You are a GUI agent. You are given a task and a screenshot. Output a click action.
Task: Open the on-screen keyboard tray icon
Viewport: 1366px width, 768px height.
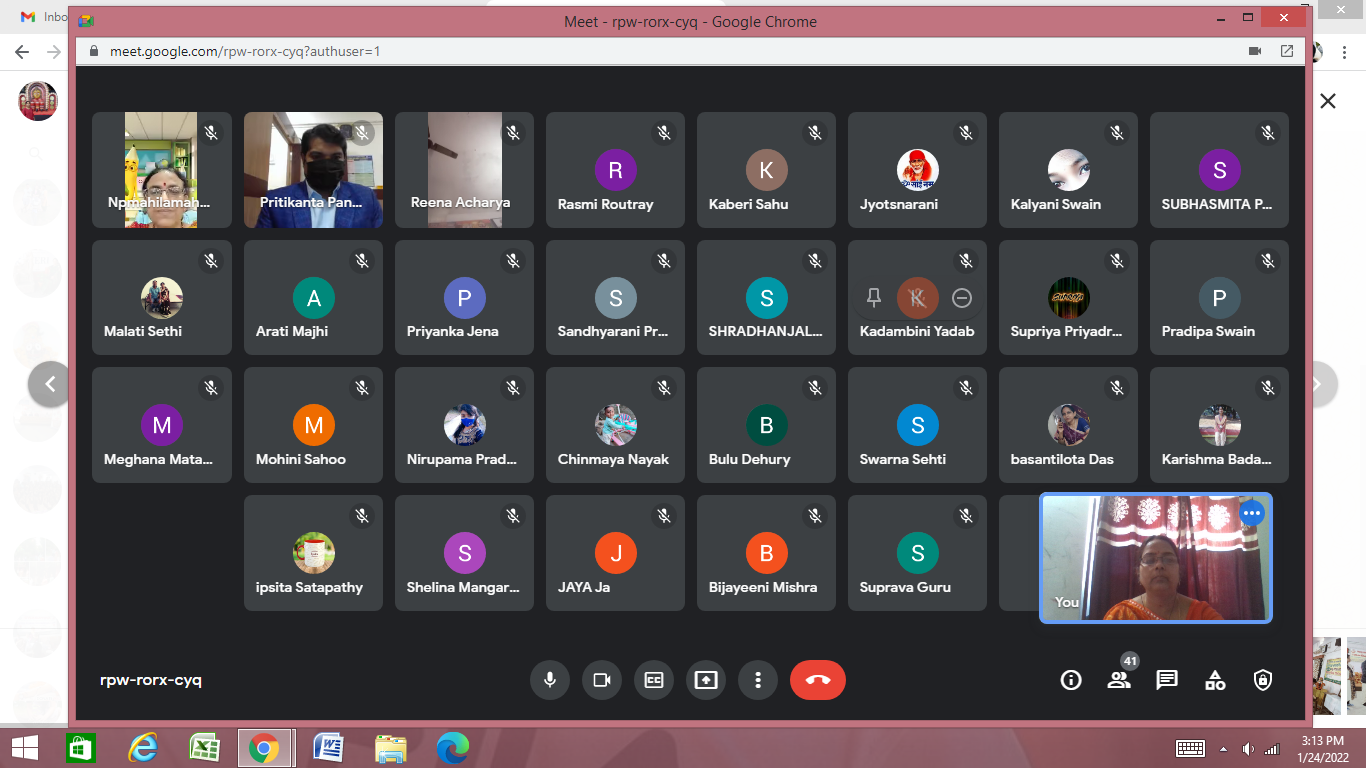pyautogui.click(x=1191, y=749)
